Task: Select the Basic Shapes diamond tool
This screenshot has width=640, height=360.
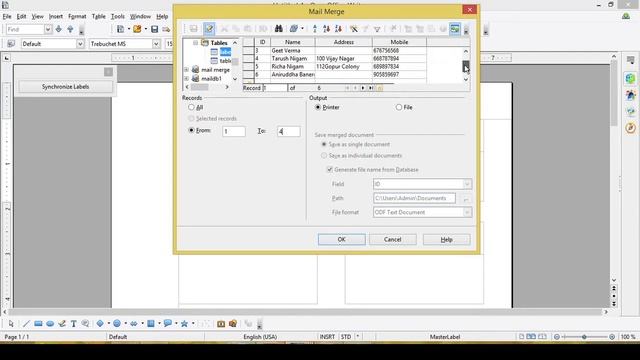Action: coord(100,324)
